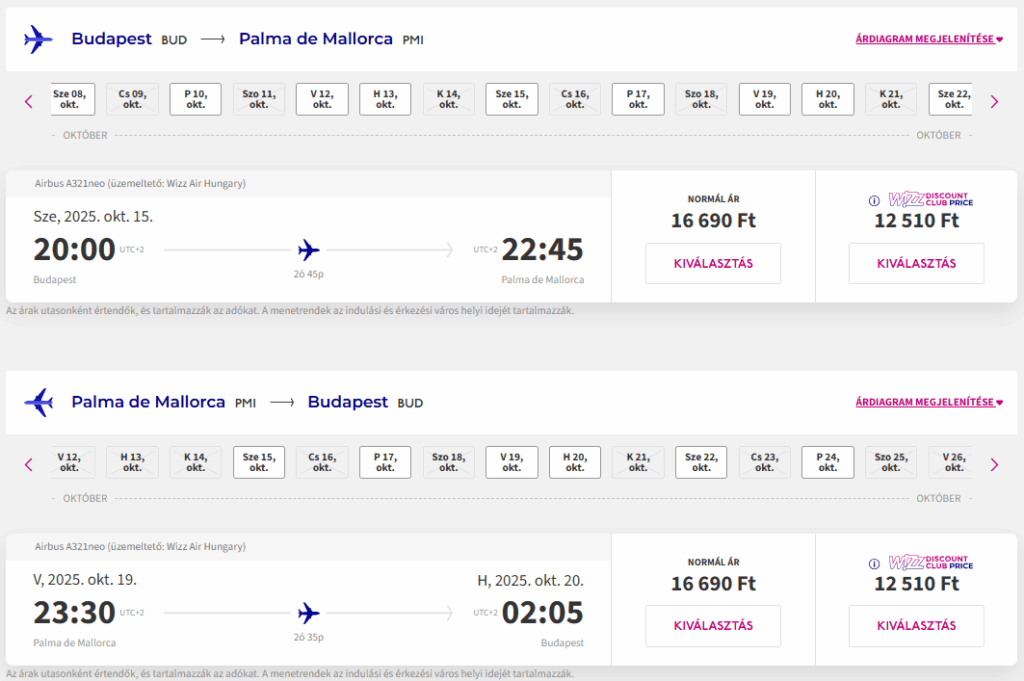Select outbound date H 13, okt.
This screenshot has height=681, width=1024.
tap(385, 99)
